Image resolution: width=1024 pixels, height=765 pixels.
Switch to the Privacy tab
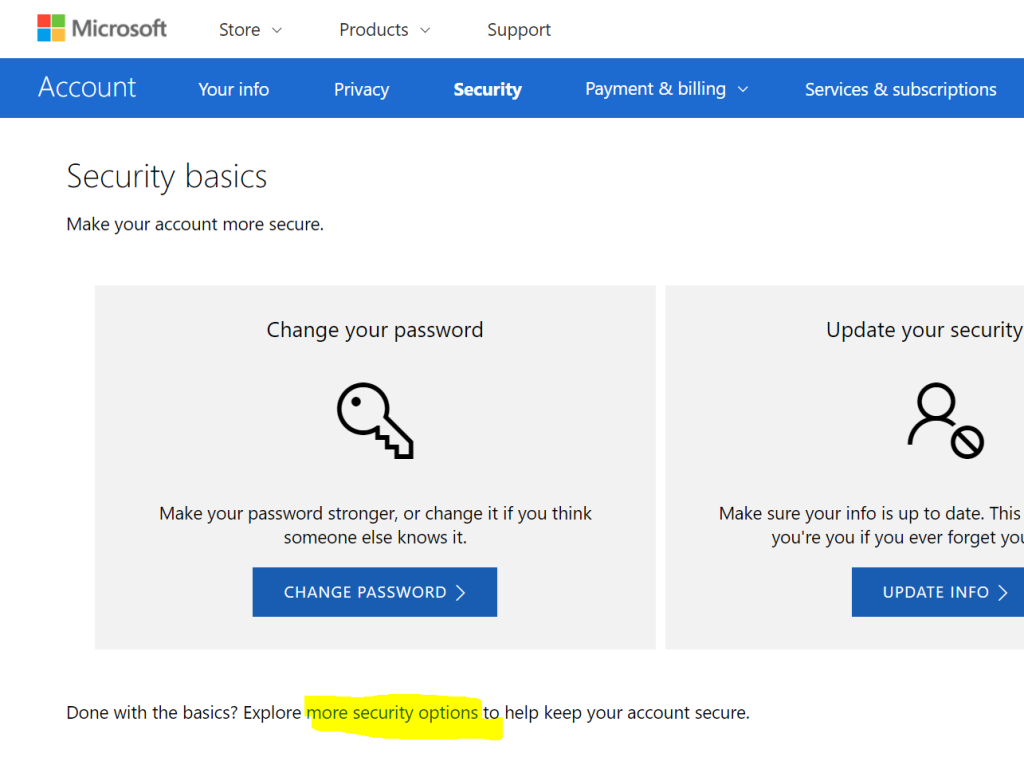[361, 90]
